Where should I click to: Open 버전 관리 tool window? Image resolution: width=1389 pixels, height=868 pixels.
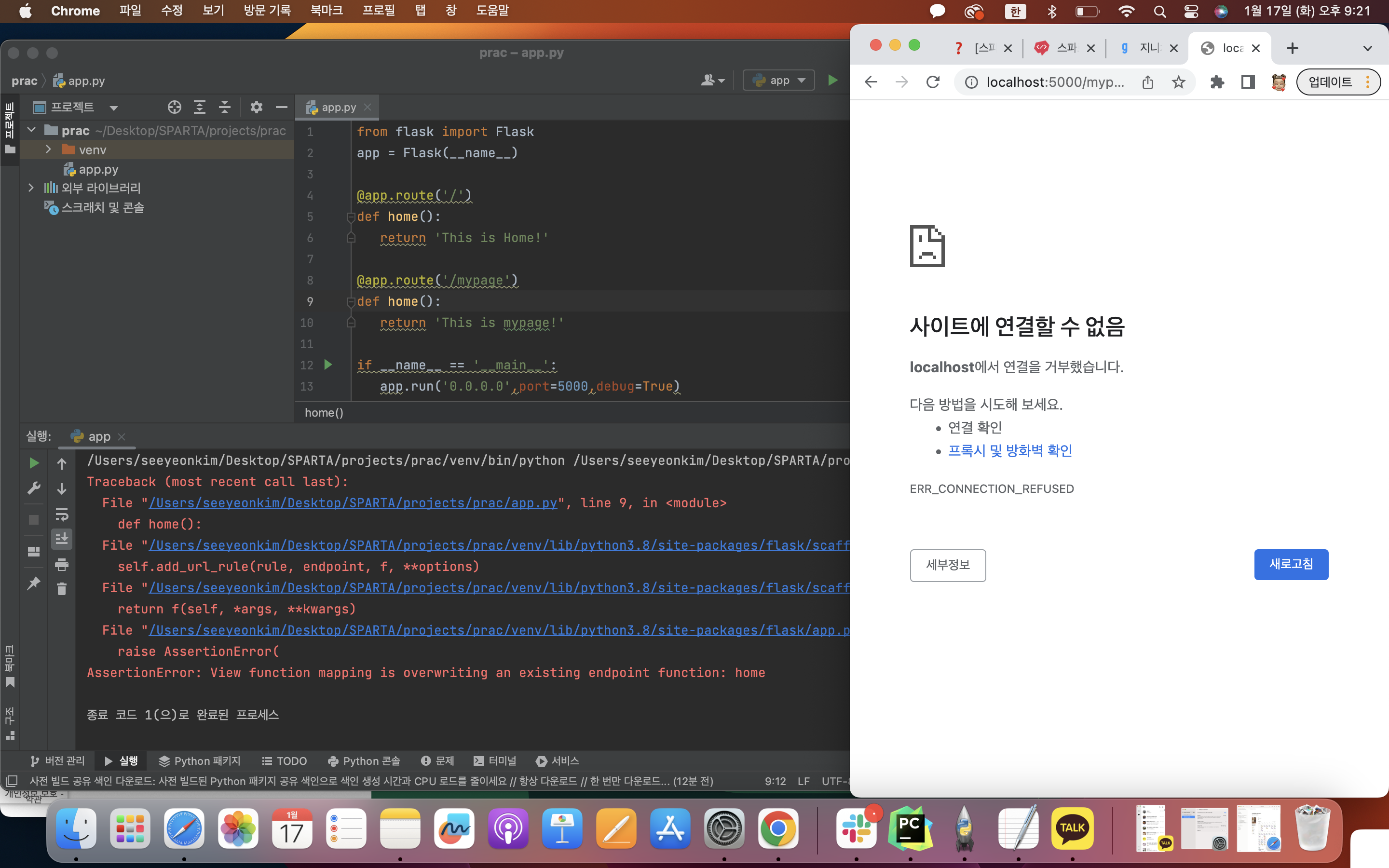pyautogui.click(x=57, y=760)
